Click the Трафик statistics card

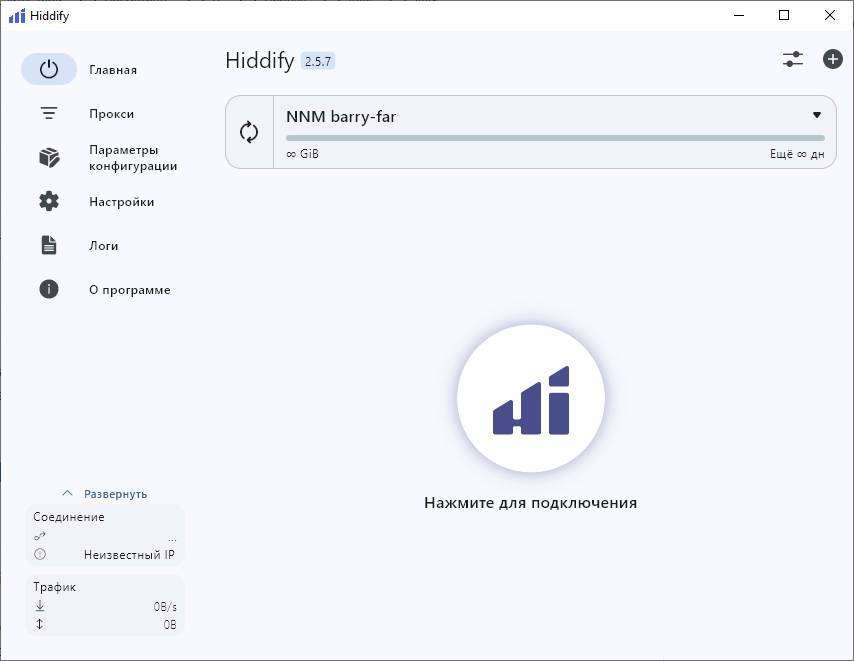click(x=105, y=605)
